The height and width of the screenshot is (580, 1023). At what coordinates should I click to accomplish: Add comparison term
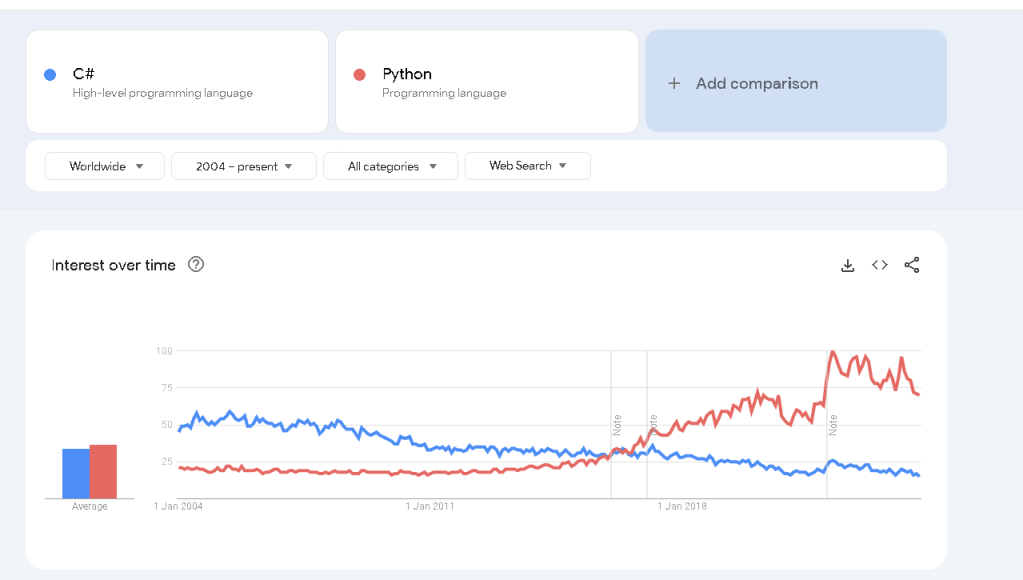pos(796,81)
